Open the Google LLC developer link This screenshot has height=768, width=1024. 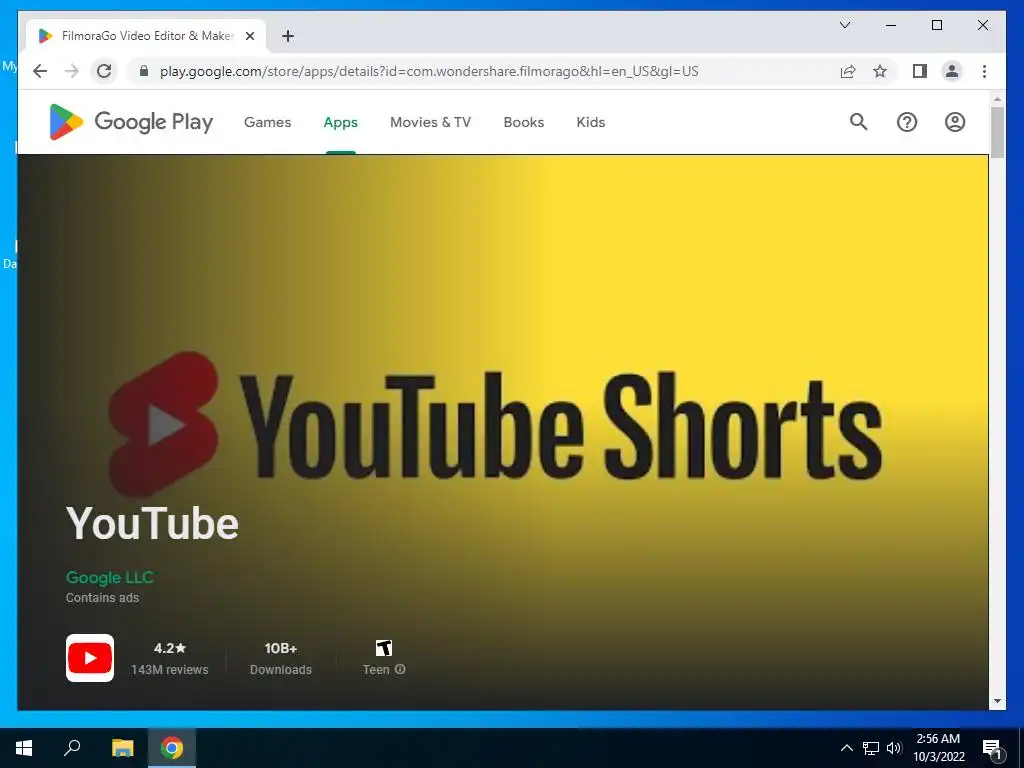(110, 577)
